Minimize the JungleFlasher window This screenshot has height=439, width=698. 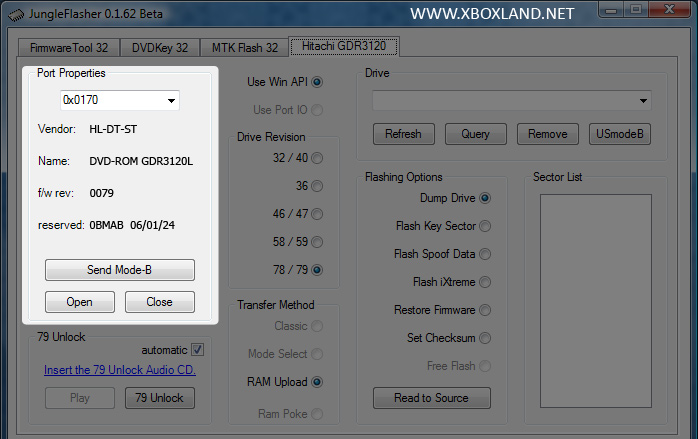(x=611, y=10)
